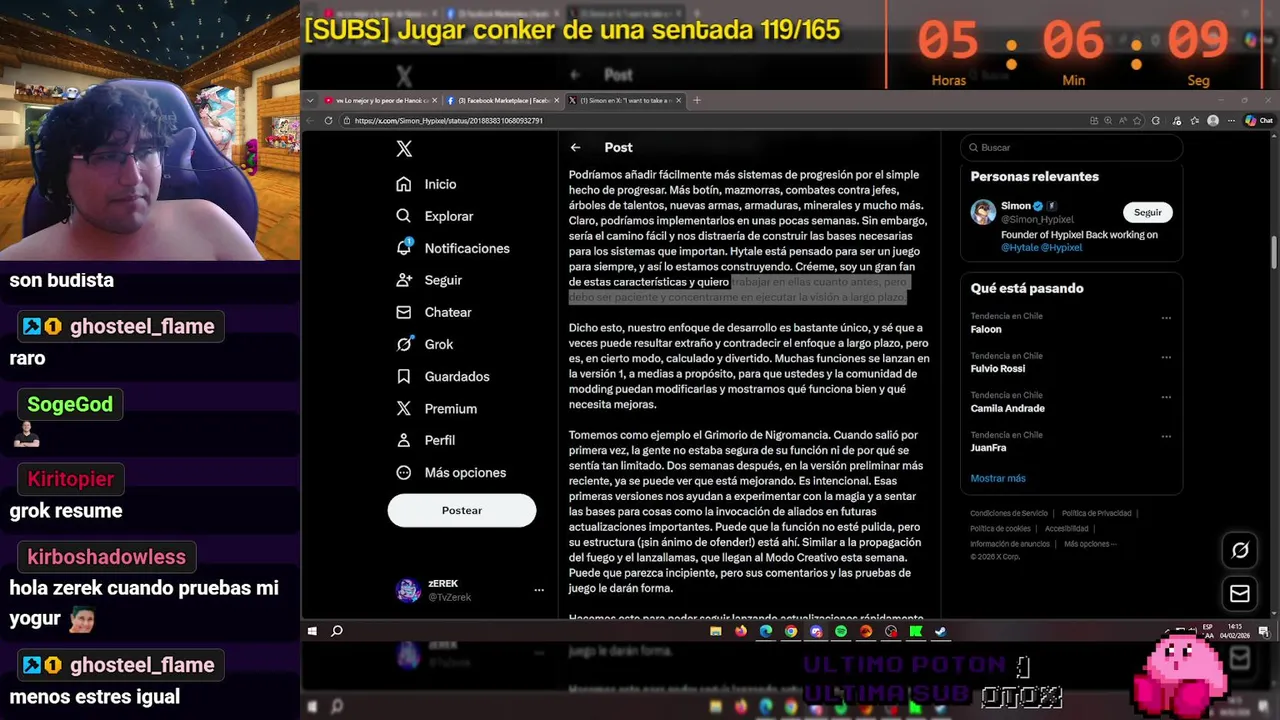Click Seguir button for Simon

click(1148, 212)
